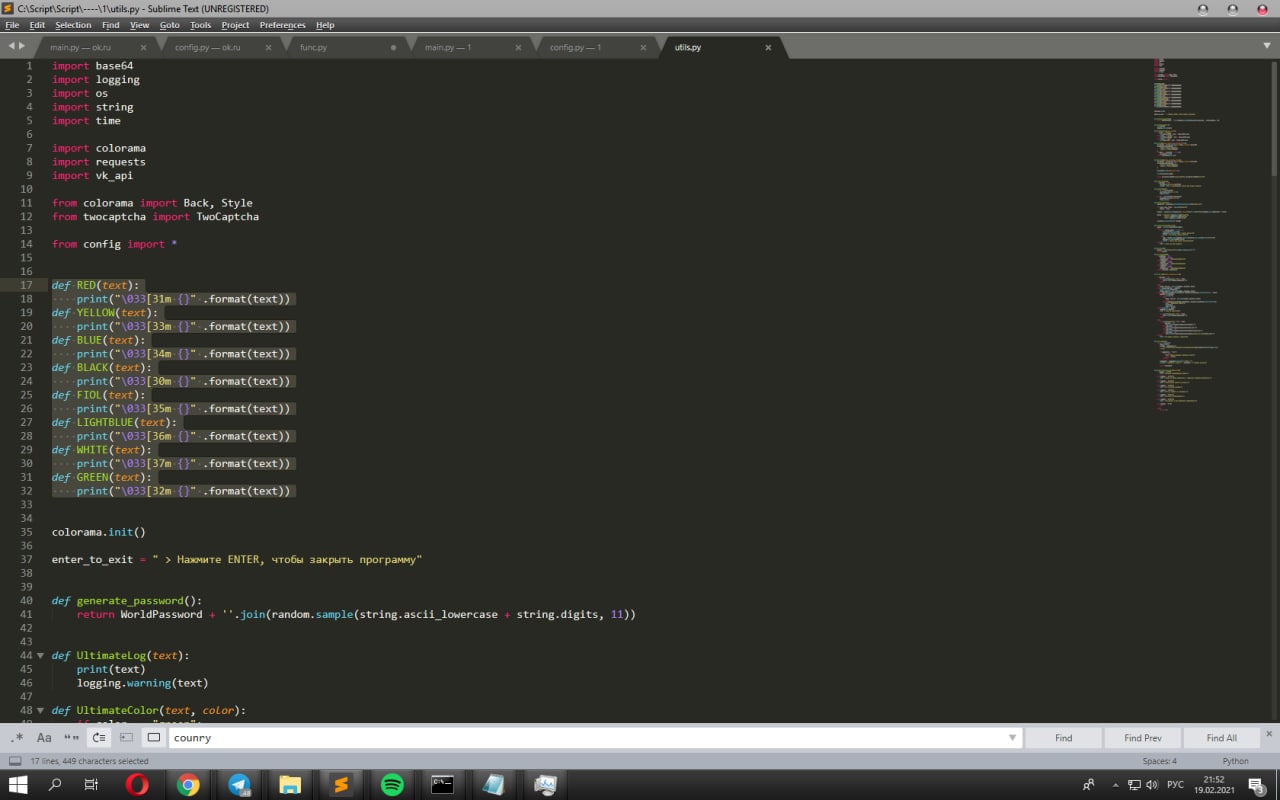Open the File menu
Image resolution: width=1280 pixels, height=800 pixels.
12,25
